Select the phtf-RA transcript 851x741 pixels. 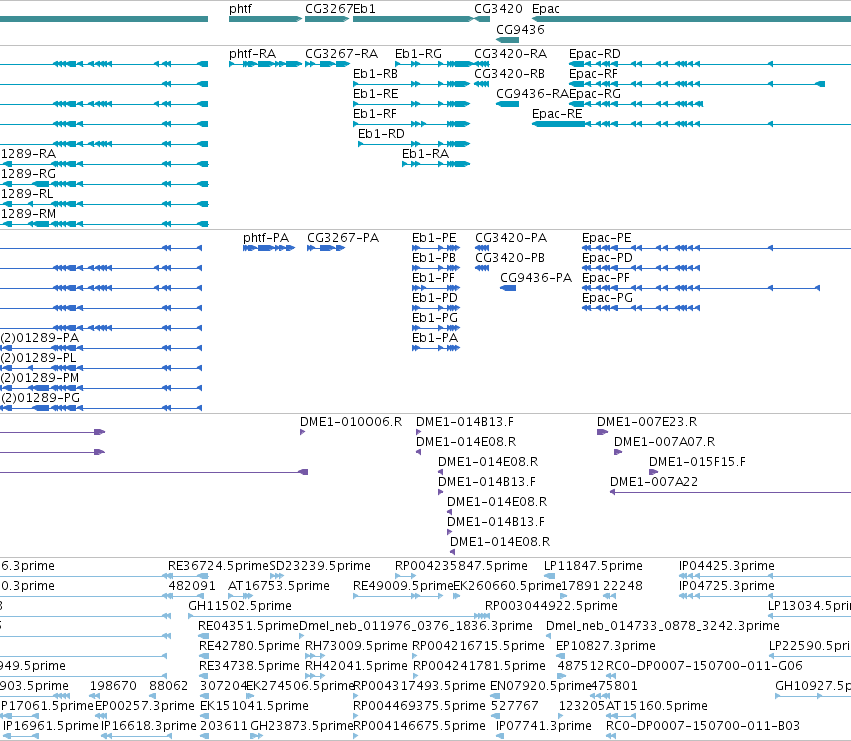click(265, 64)
